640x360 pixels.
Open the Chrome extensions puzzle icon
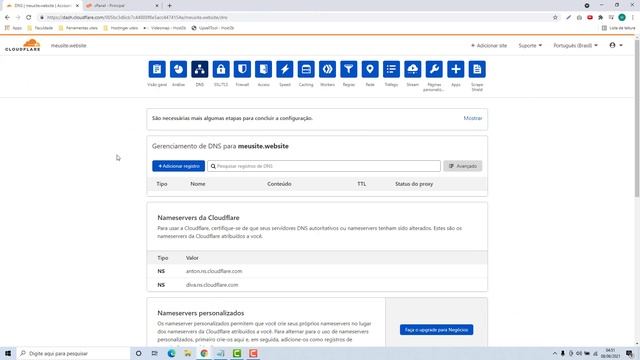(x=600, y=18)
